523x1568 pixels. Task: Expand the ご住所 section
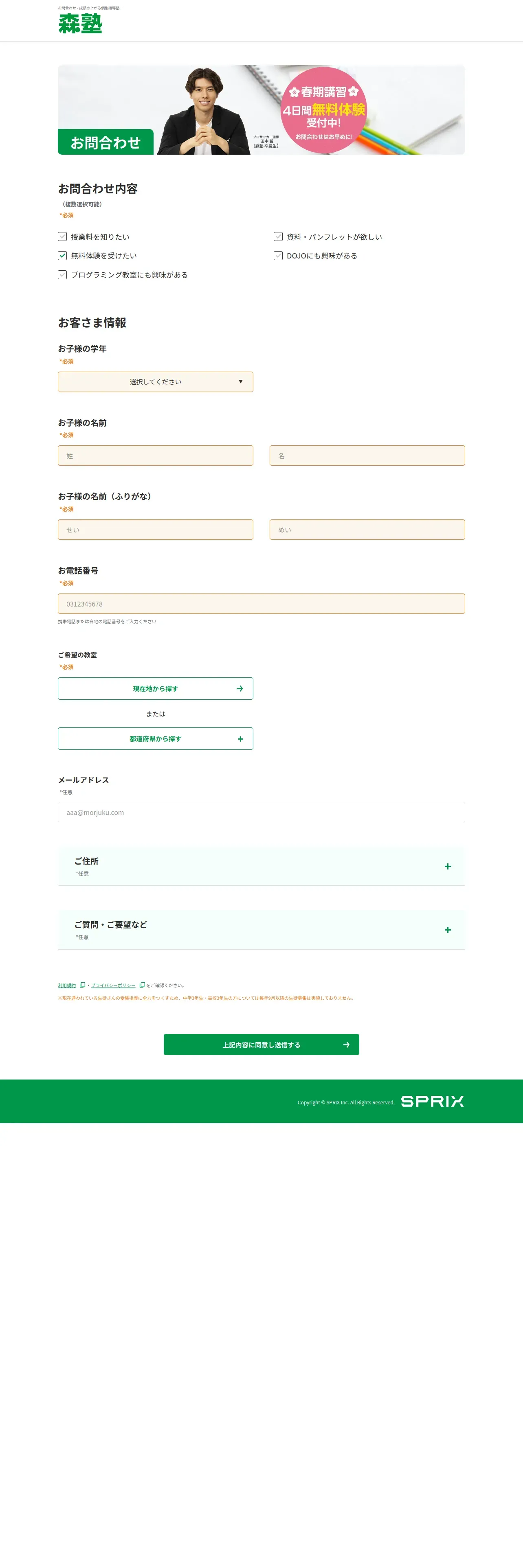coord(261,866)
